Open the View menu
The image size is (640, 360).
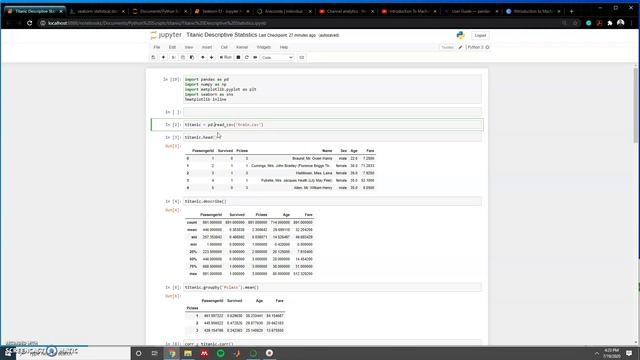(x=189, y=47)
